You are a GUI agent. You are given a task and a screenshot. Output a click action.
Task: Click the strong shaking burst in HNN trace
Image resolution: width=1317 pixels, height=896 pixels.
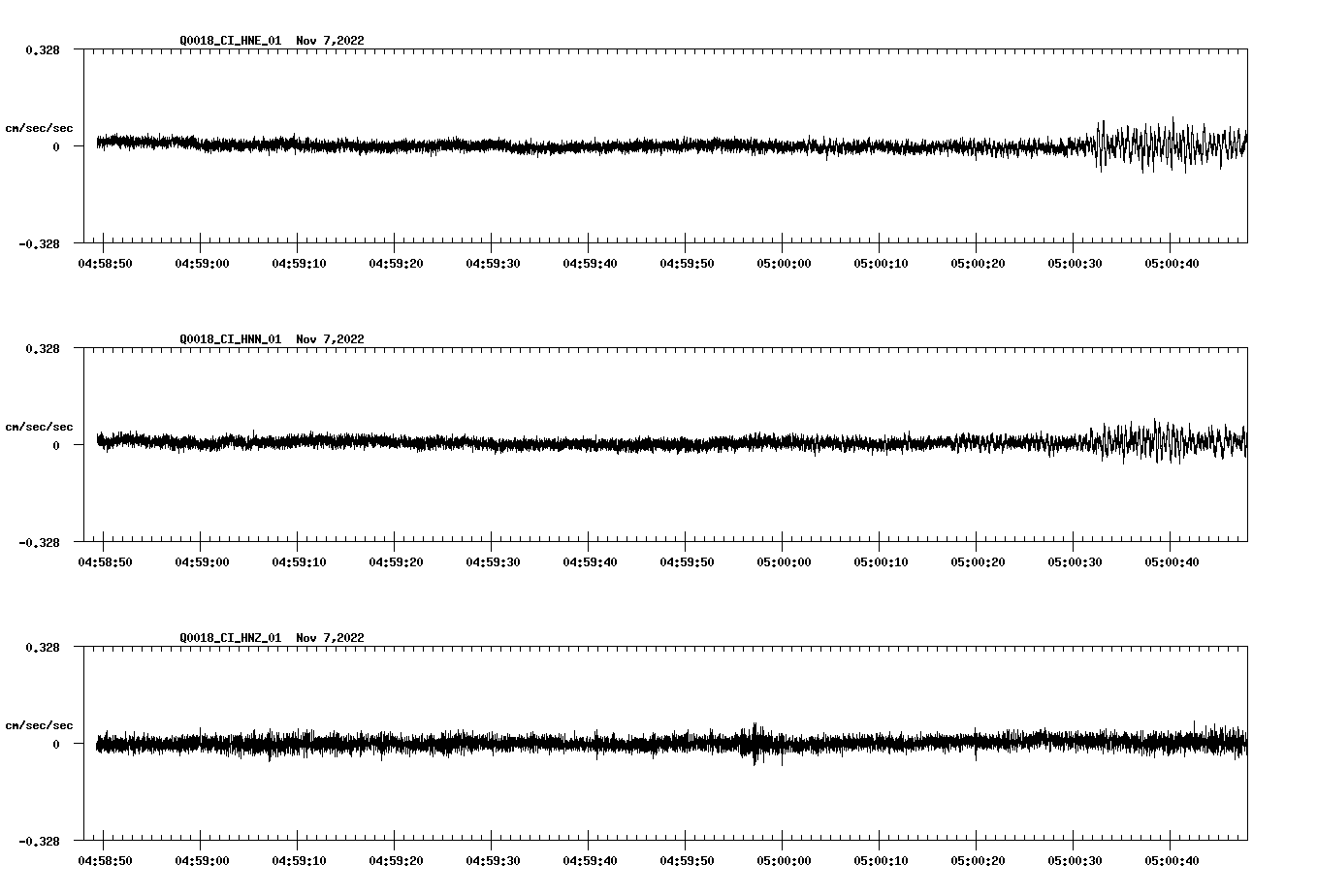1169,441
